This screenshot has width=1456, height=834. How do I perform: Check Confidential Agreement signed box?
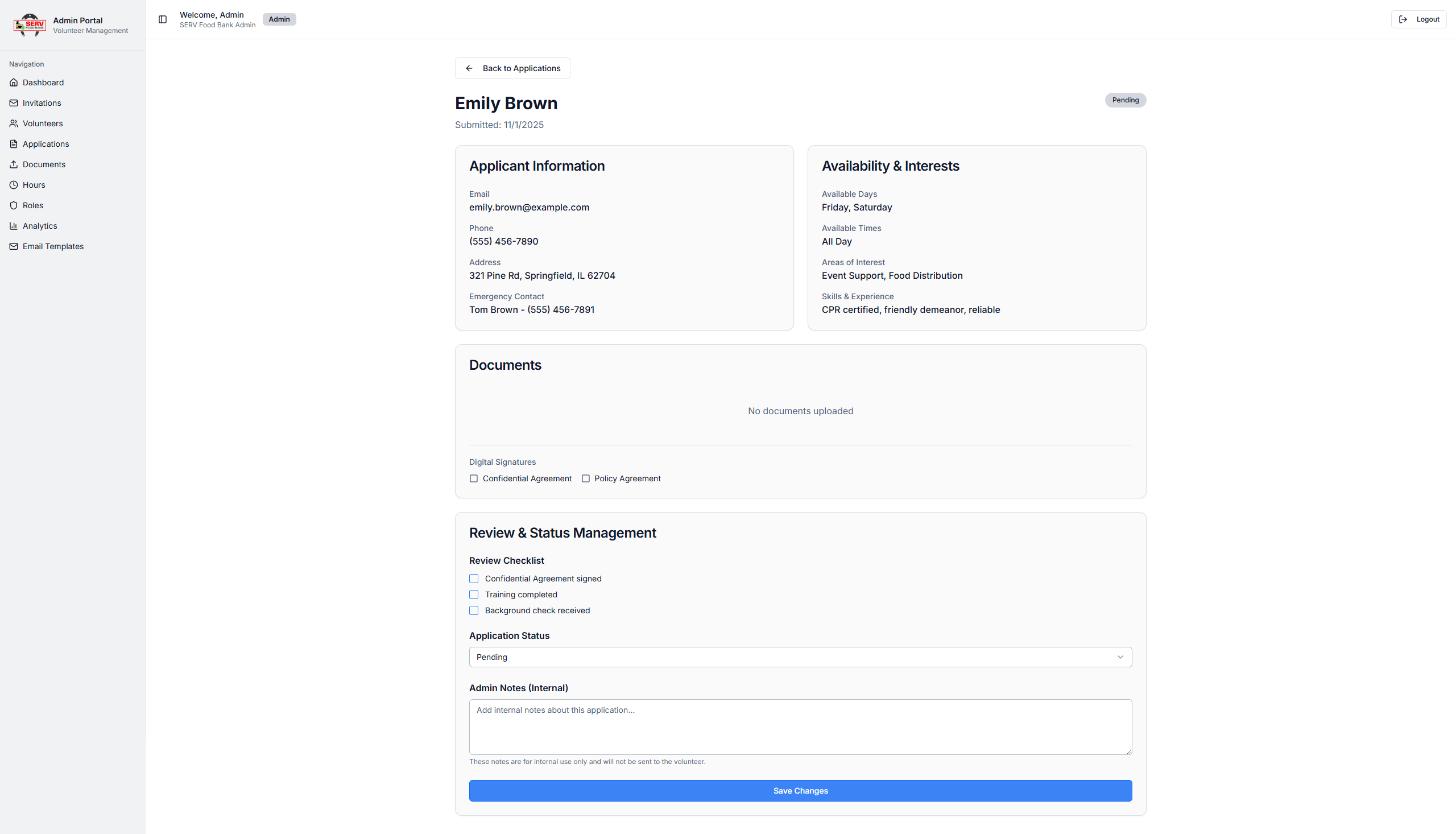(474, 579)
